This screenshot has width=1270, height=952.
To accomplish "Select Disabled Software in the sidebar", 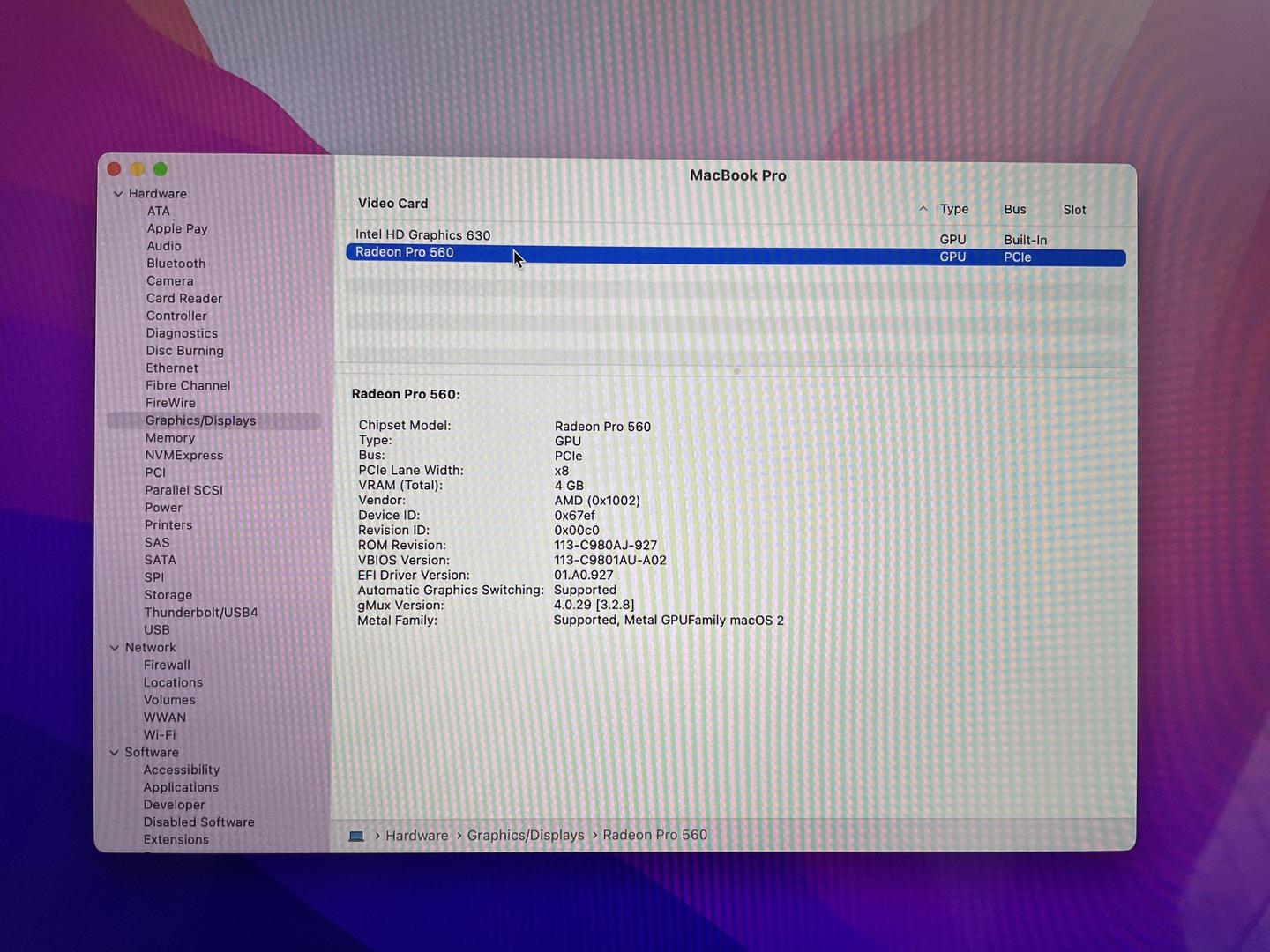I will [198, 822].
